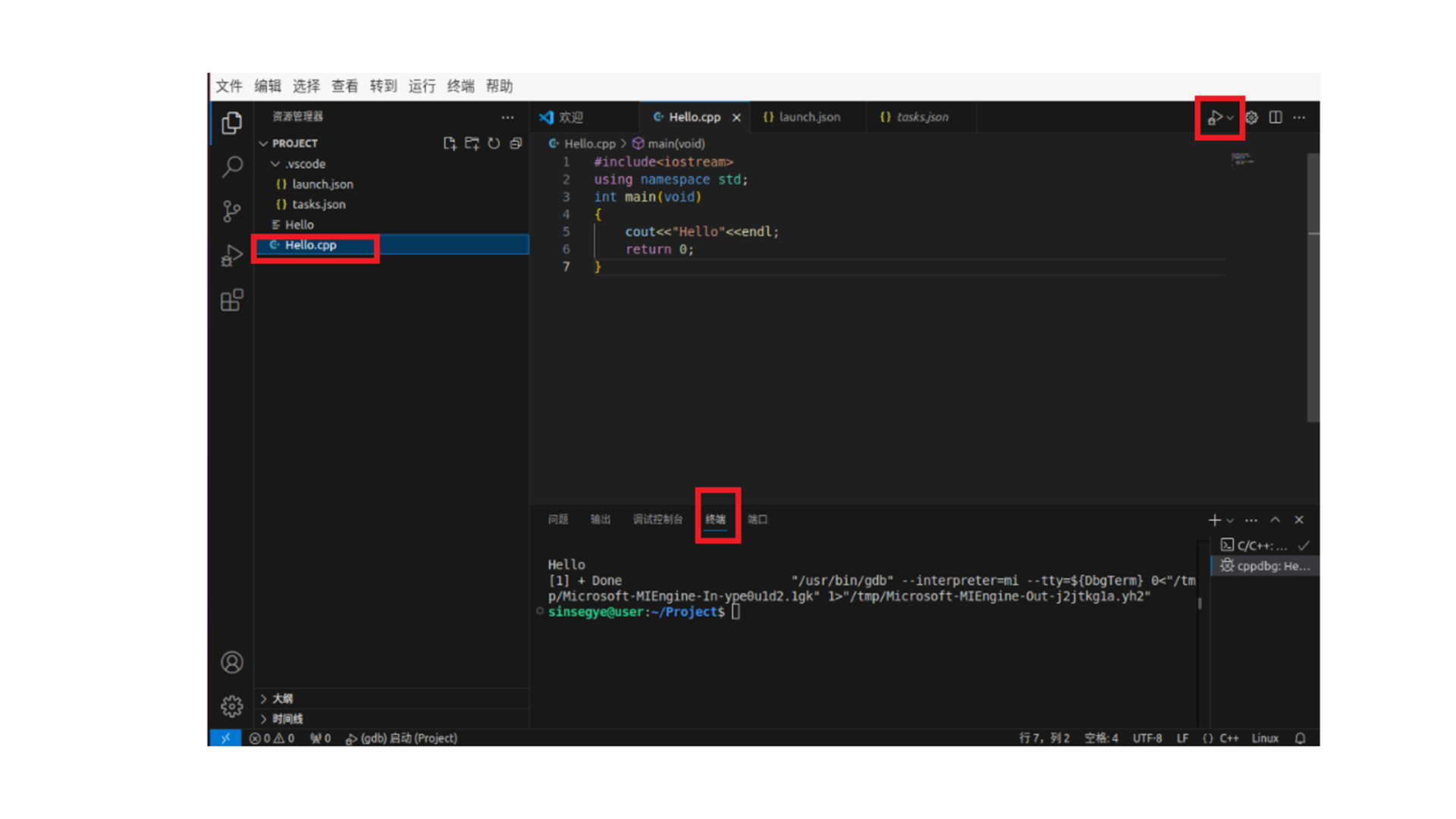Click Refresh Explorer icon
This screenshot has height=819, width=1456.
(494, 143)
